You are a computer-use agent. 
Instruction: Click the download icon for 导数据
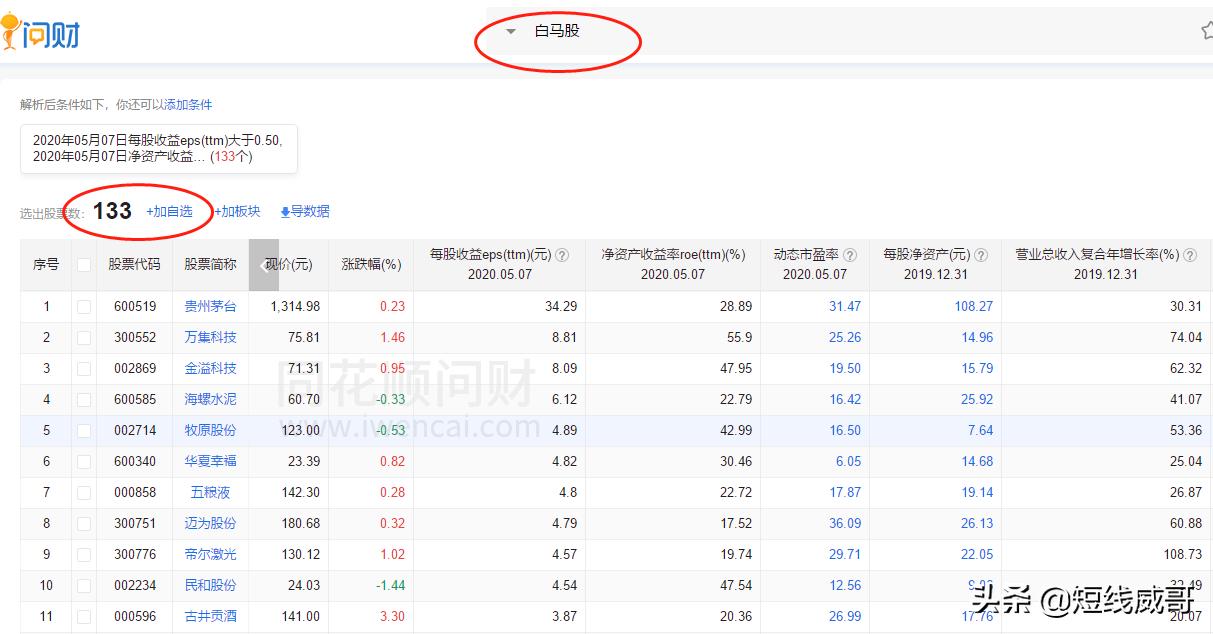pyautogui.click(x=285, y=212)
